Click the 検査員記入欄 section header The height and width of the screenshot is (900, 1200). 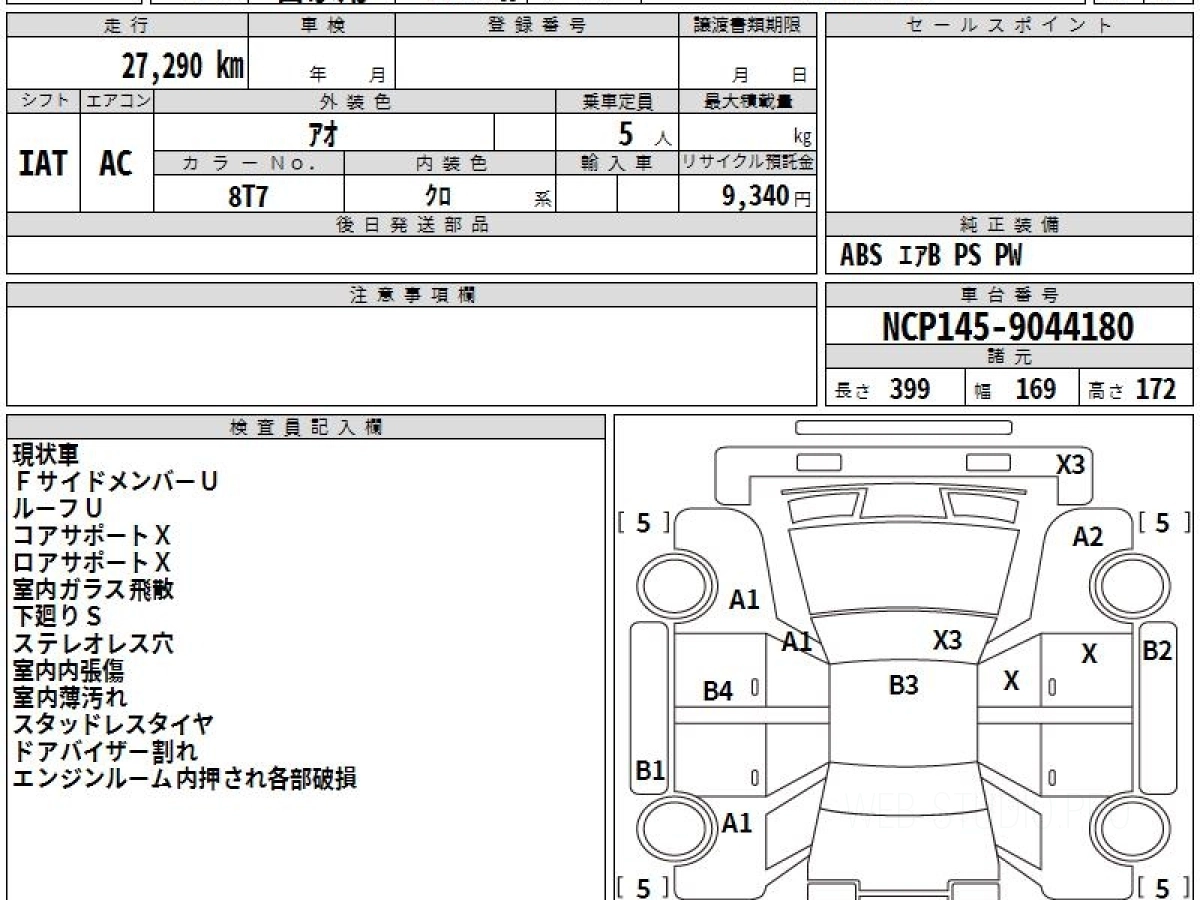tap(306, 427)
